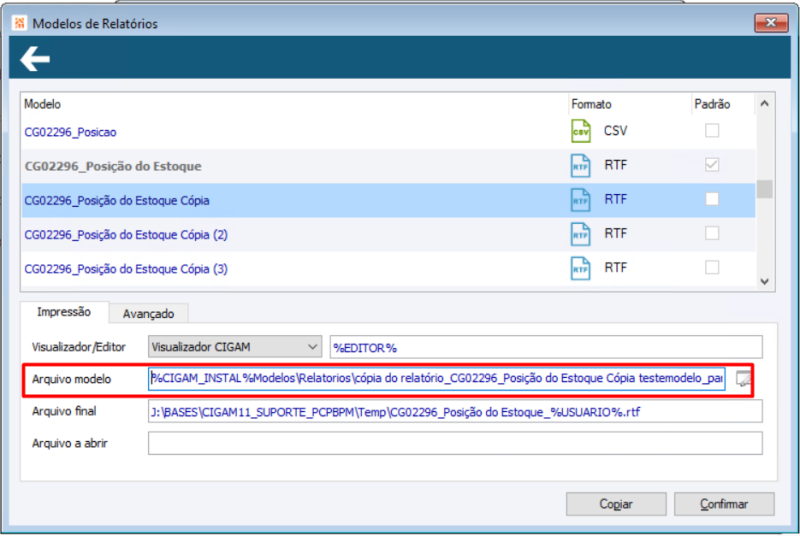The width and height of the screenshot is (800, 536).
Task: Switch to the Avançado tab
Action: point(148,314)
